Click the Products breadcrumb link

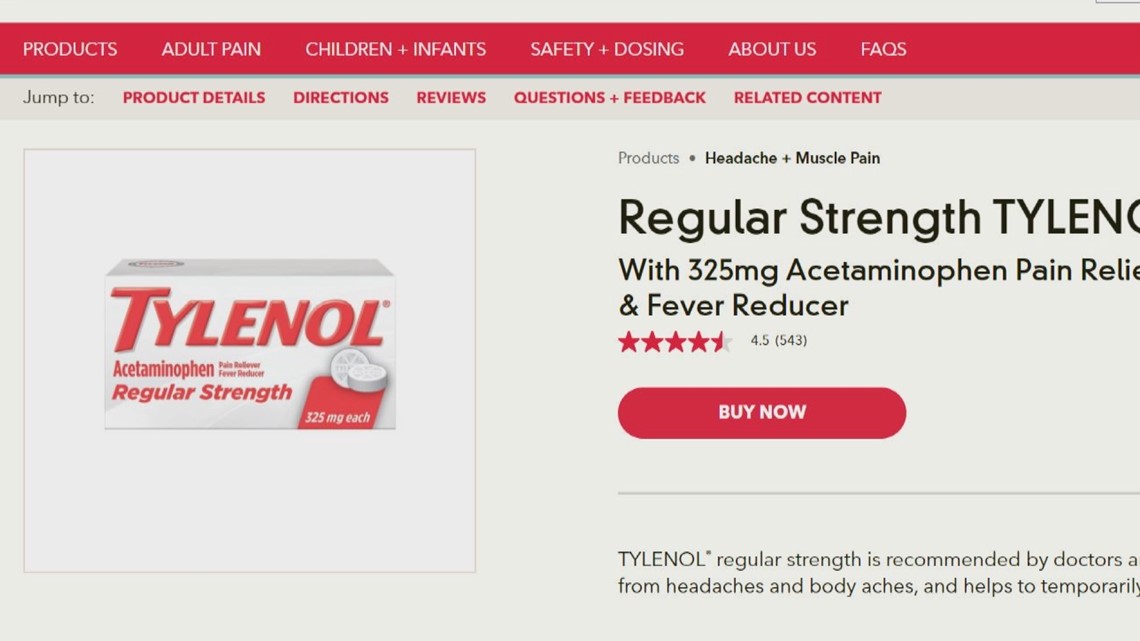click(649, 158)
